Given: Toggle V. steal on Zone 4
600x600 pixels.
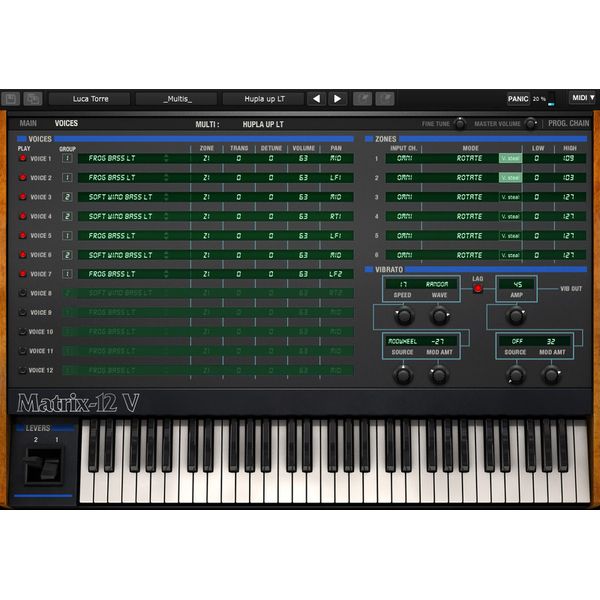Looking at the screenshot, I should pyautogui.click(x=510, y=216).
